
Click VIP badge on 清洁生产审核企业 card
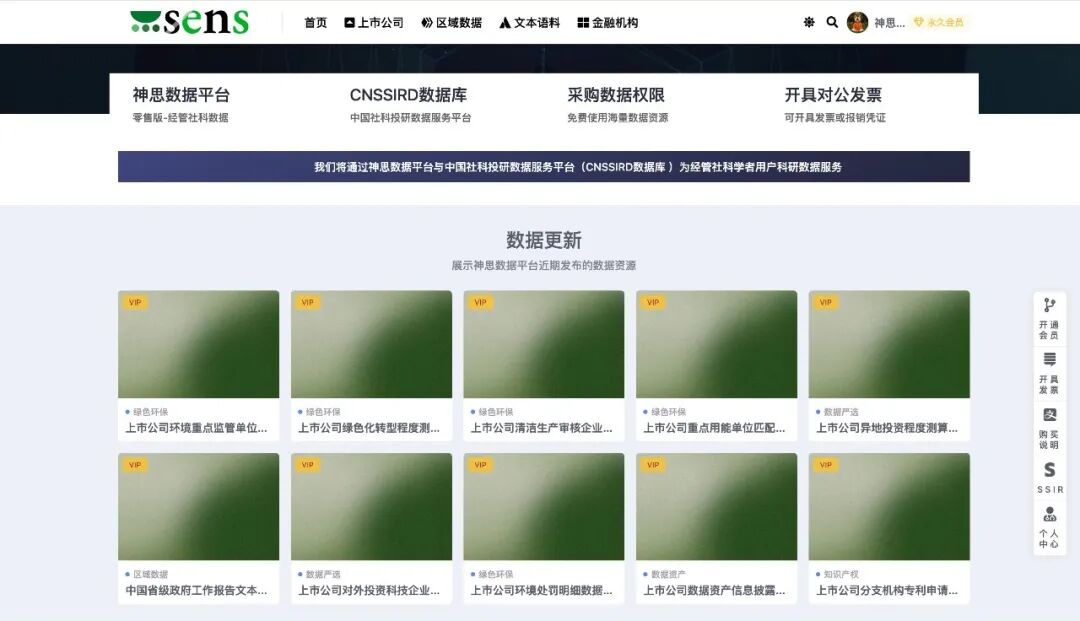click(480, 302)
